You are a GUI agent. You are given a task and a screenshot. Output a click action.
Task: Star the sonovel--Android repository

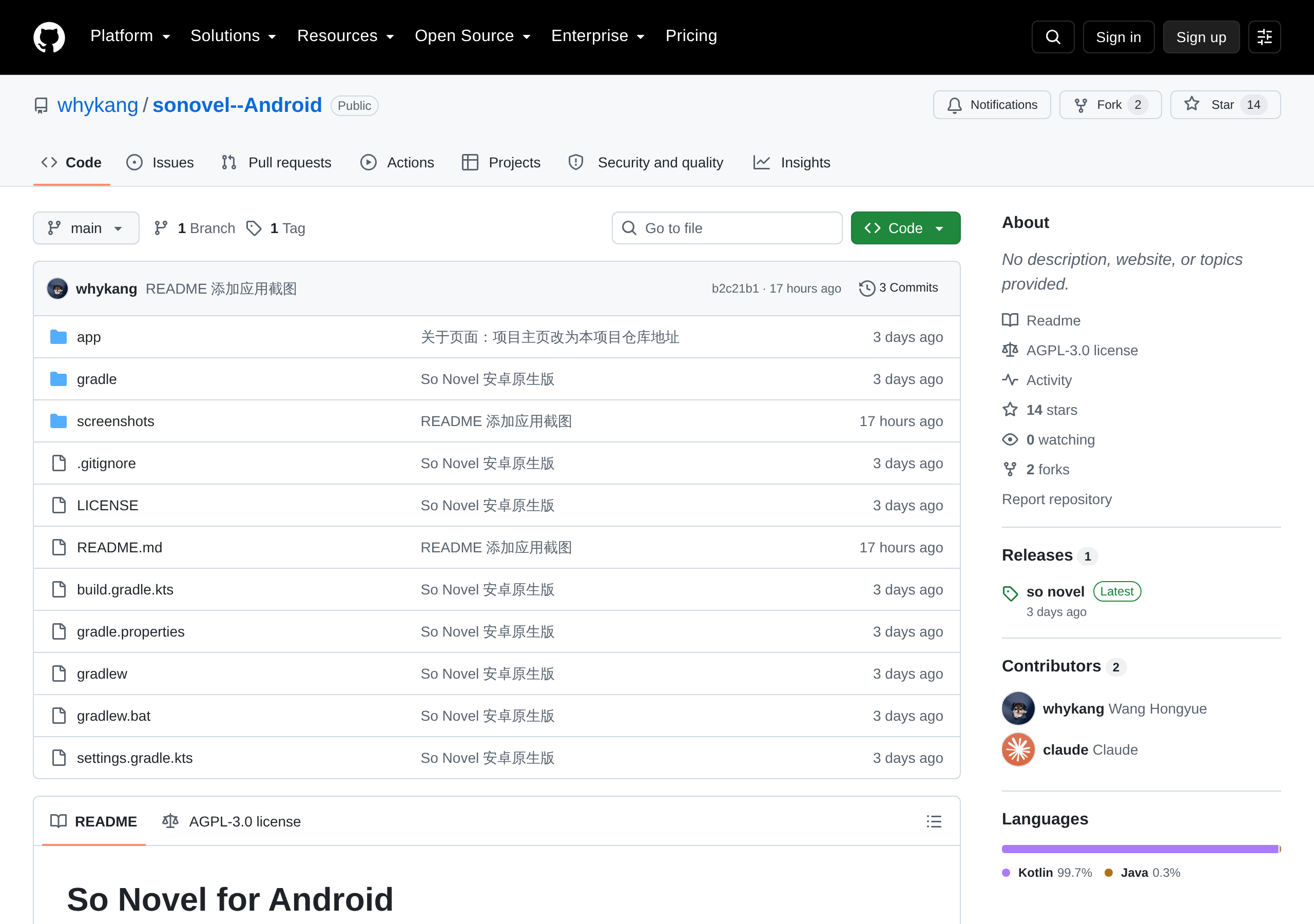pos(1225,105)
